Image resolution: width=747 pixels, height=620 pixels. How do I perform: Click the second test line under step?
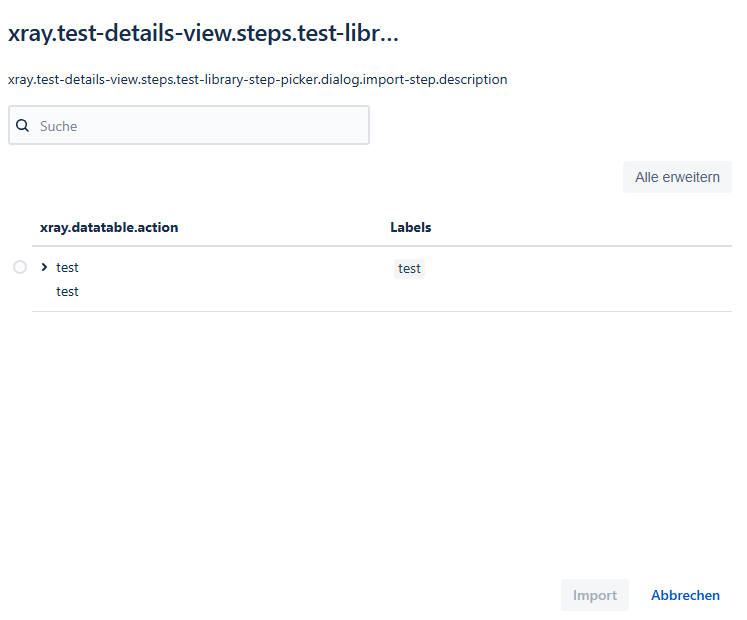[x=67, y=291]
